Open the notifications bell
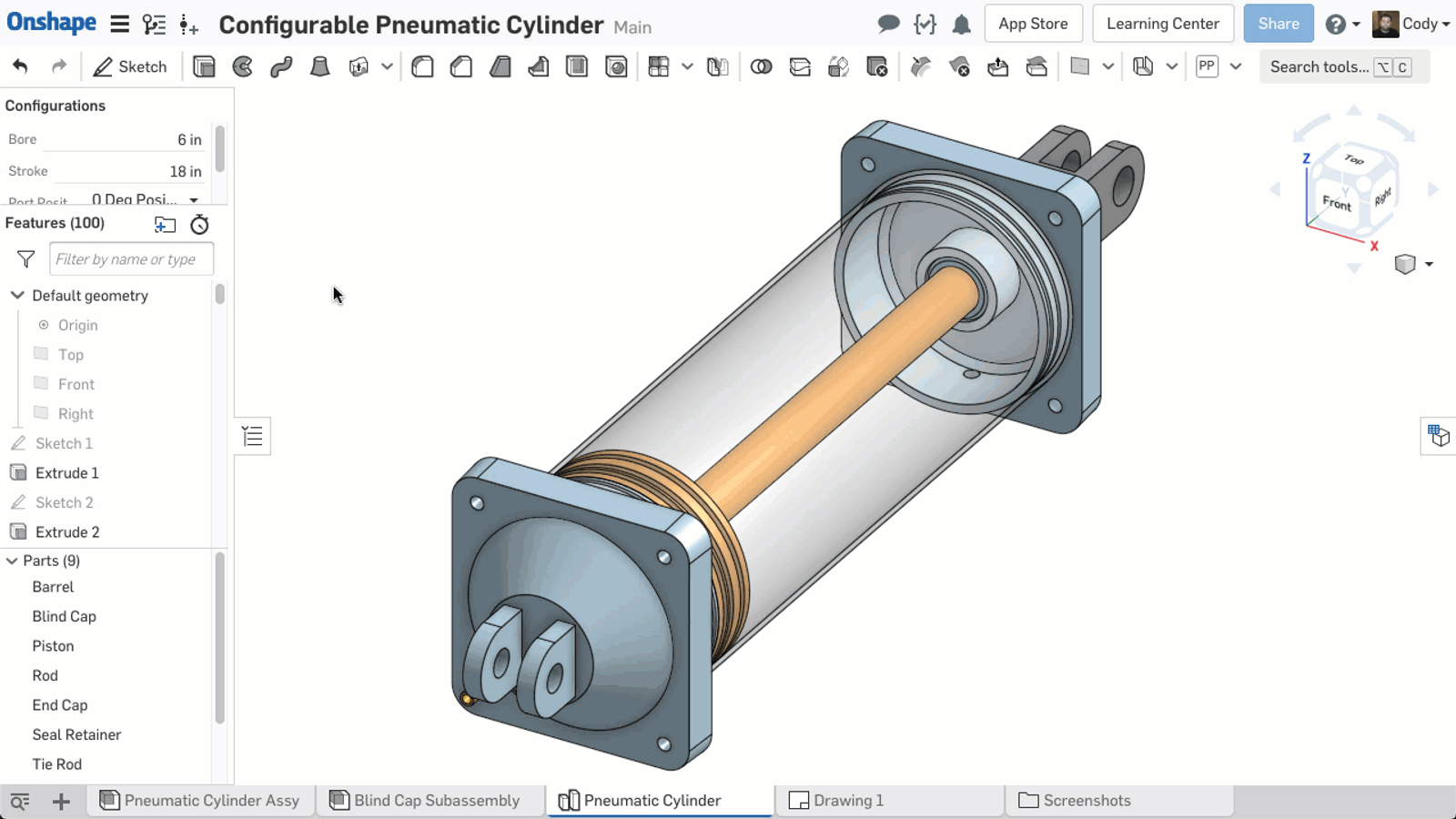Image resolution: width=1456 pixels, height=819 pixels. pyautogui.click(x=961, y=25)
